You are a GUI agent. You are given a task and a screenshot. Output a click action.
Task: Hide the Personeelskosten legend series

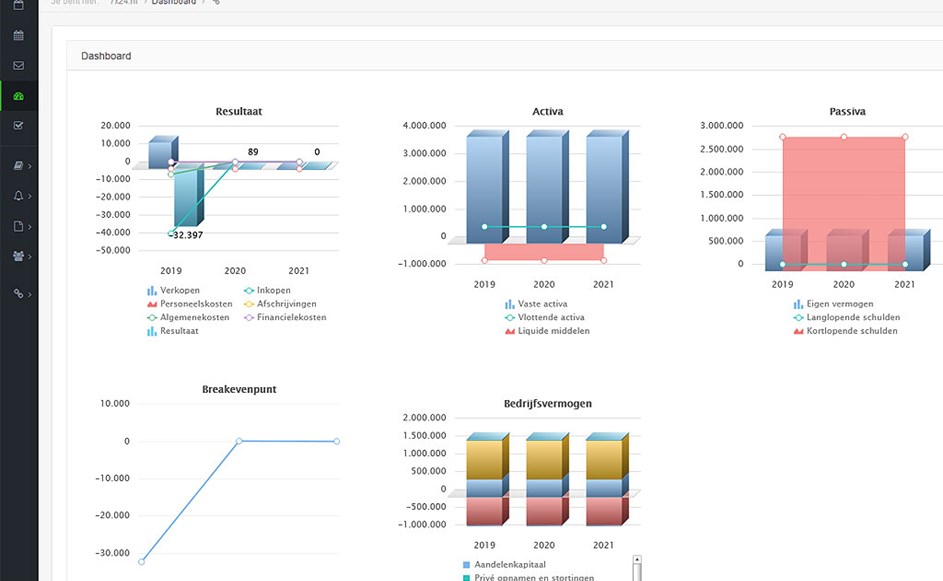[x=189, y=304]
